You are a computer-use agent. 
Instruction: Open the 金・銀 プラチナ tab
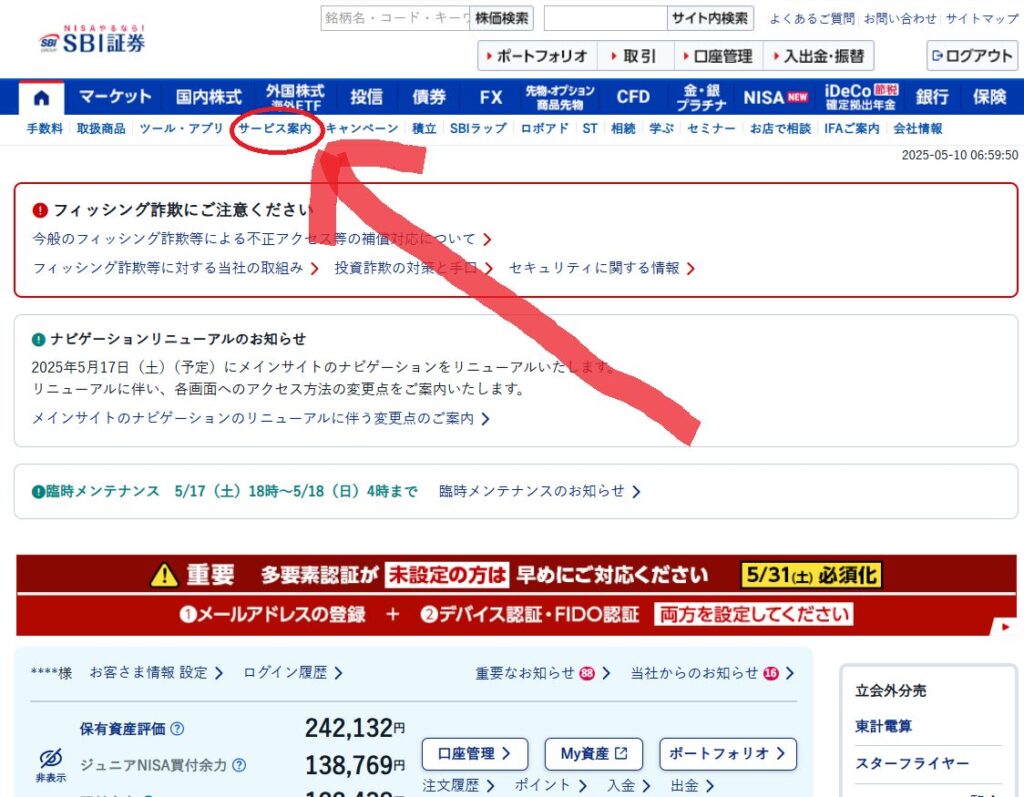coord(701,97)
